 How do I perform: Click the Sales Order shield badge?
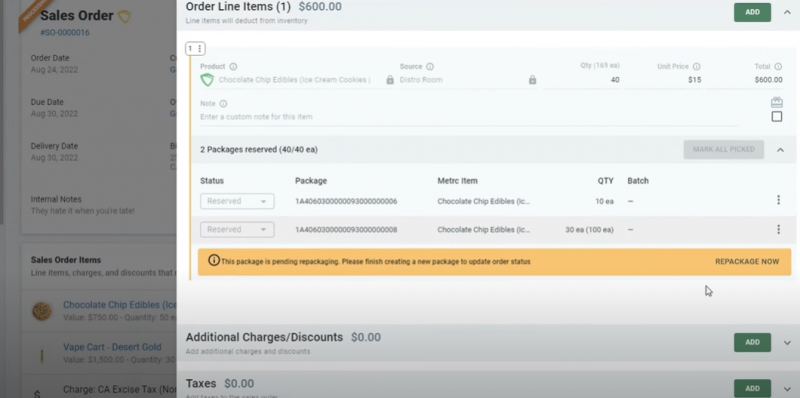point(124,16)
